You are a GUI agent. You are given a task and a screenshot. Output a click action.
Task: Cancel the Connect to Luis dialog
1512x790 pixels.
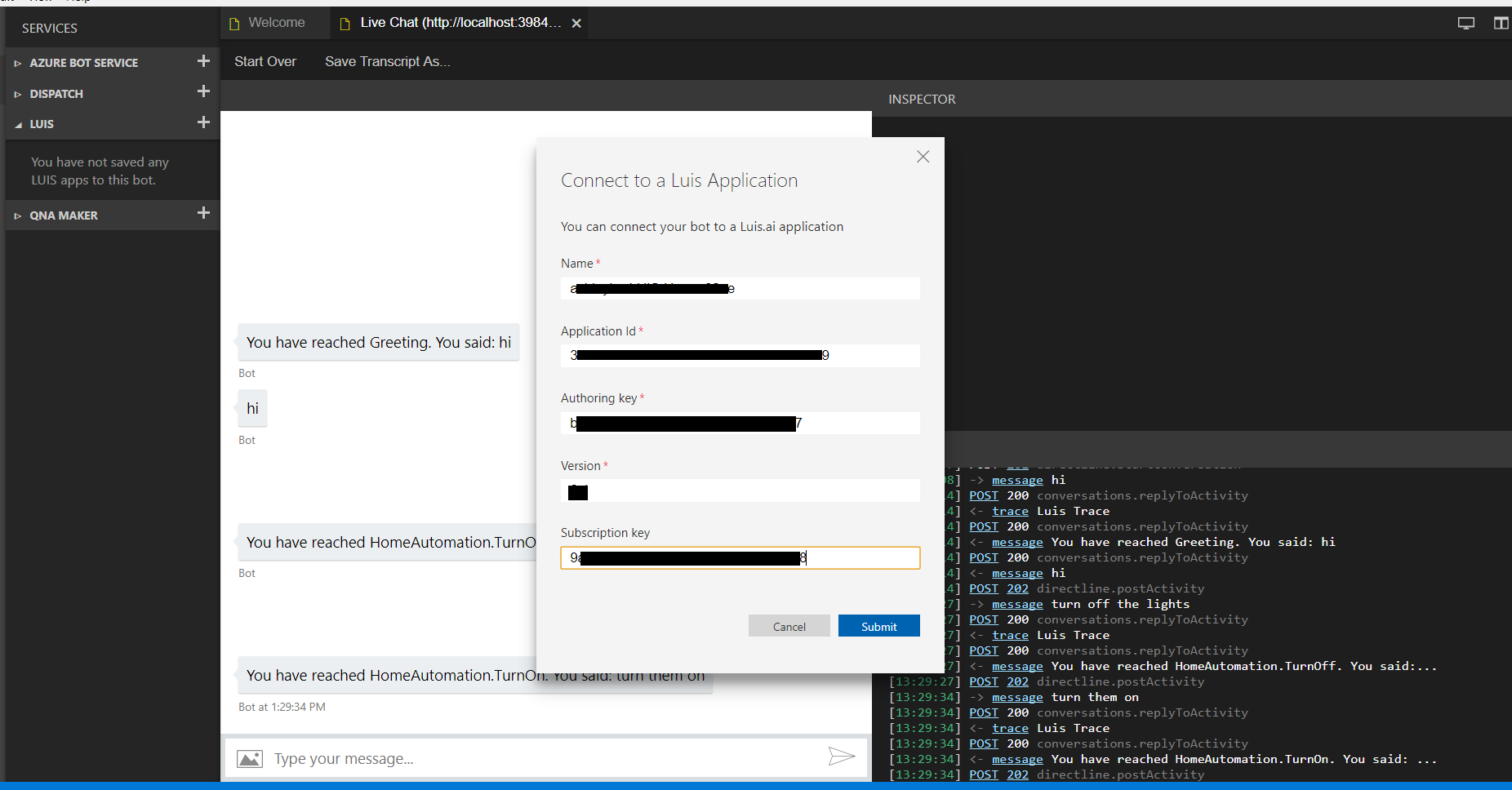pyautogui.click(x=789, y=625)
